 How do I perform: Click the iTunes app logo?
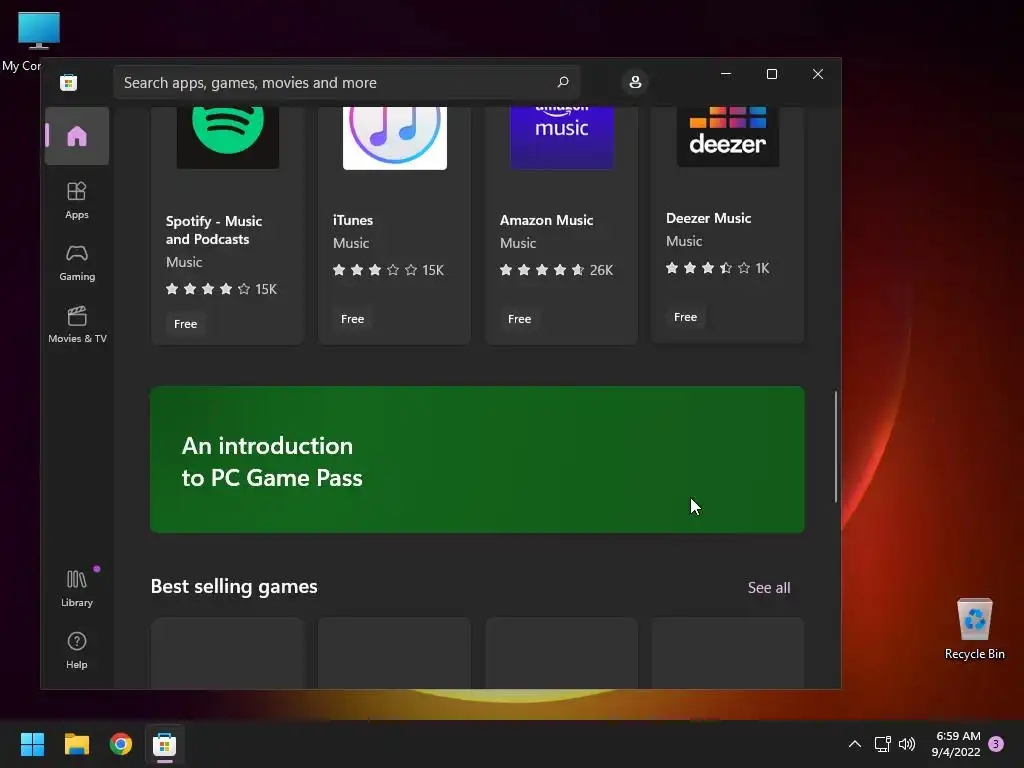click(394, 137)
